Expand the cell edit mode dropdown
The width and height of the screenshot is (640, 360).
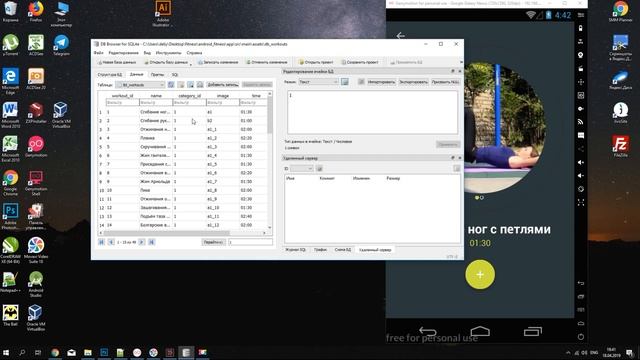coord(318,82)
